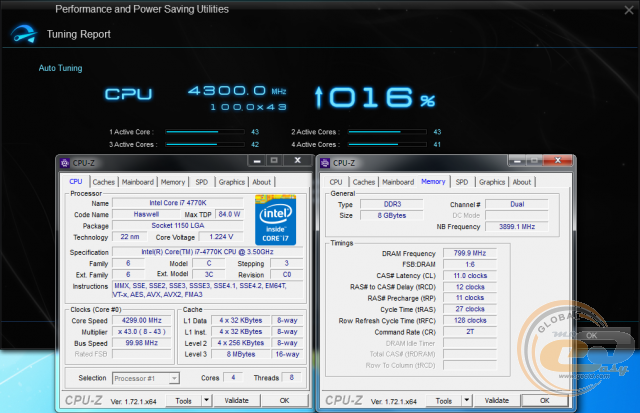Click the processor Name field Intel Core i7 4770K
The width and height of the screenshot is (640, 413).
pos(178,203)
